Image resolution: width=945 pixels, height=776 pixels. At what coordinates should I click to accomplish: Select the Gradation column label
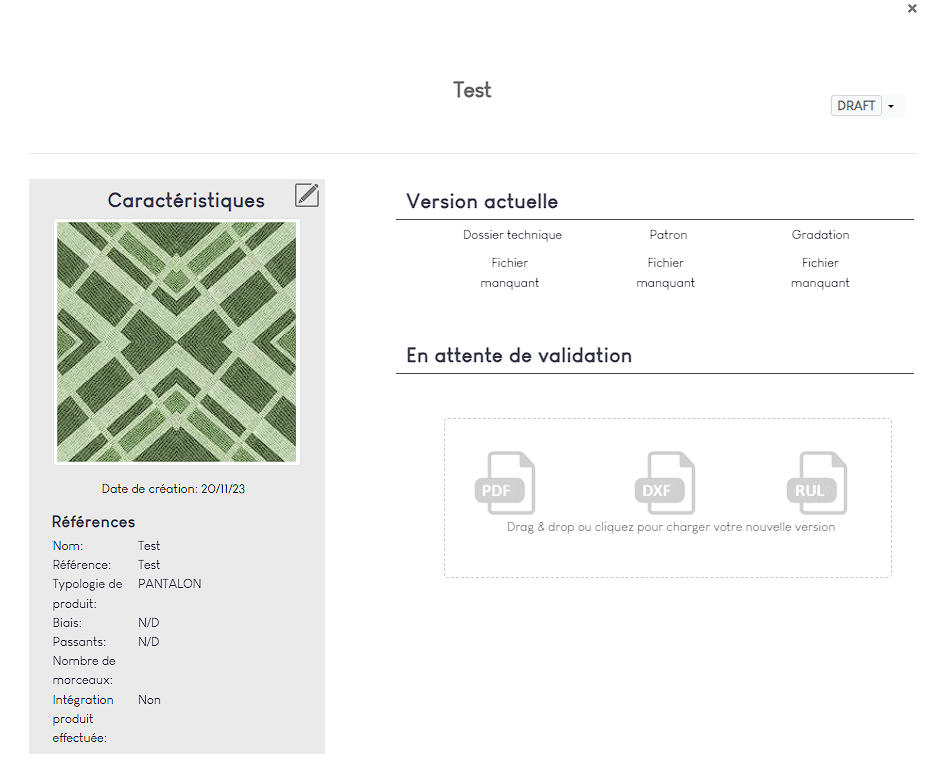[x=820, y=235]
